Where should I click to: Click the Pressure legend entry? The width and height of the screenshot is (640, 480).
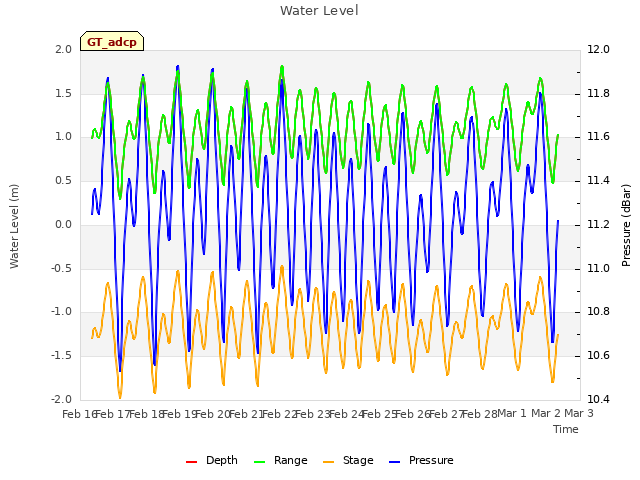tap(421, 460)
